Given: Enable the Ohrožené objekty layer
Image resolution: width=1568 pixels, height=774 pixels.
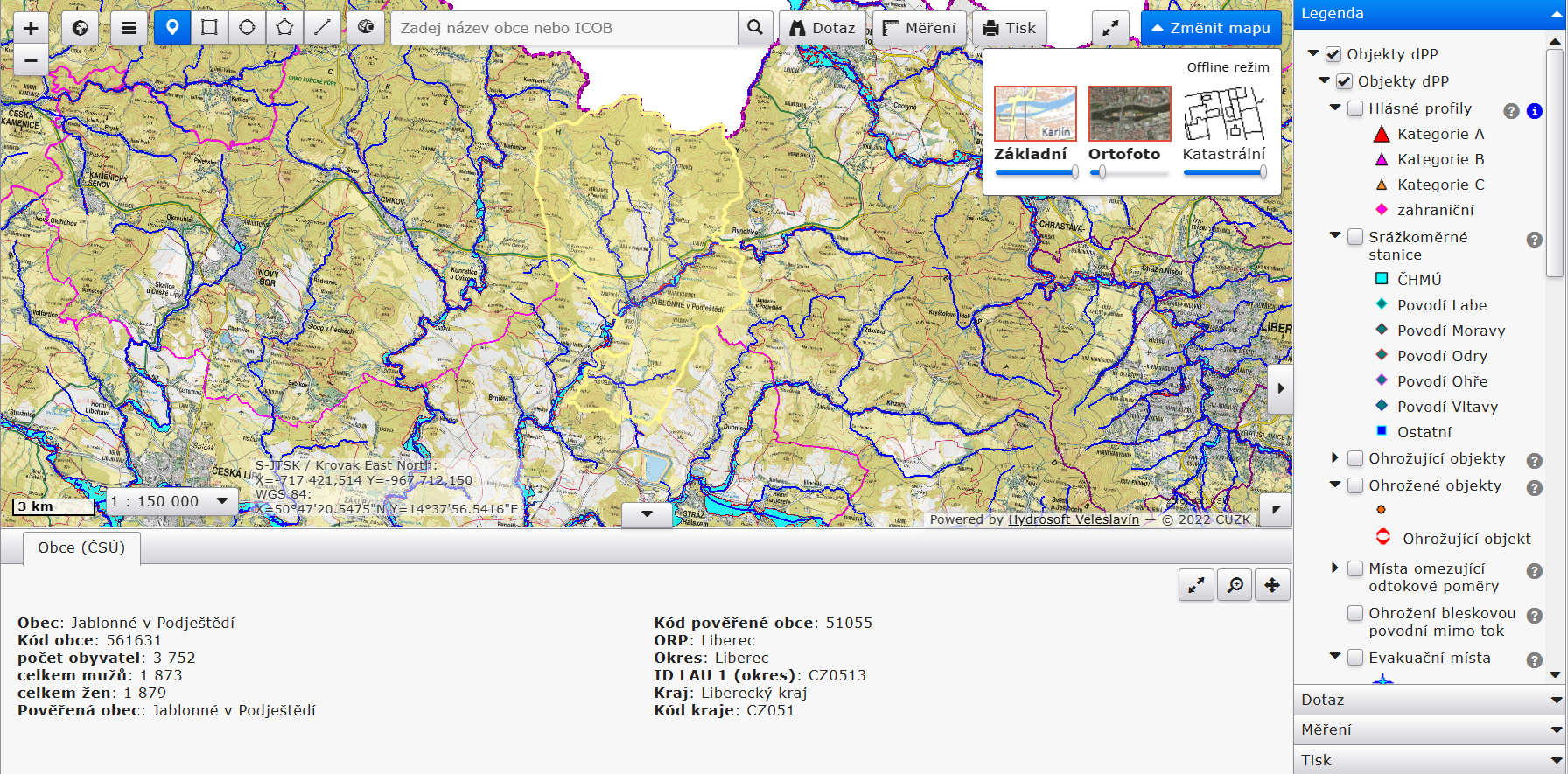Looking at the screenshot, I should 1355,485.
